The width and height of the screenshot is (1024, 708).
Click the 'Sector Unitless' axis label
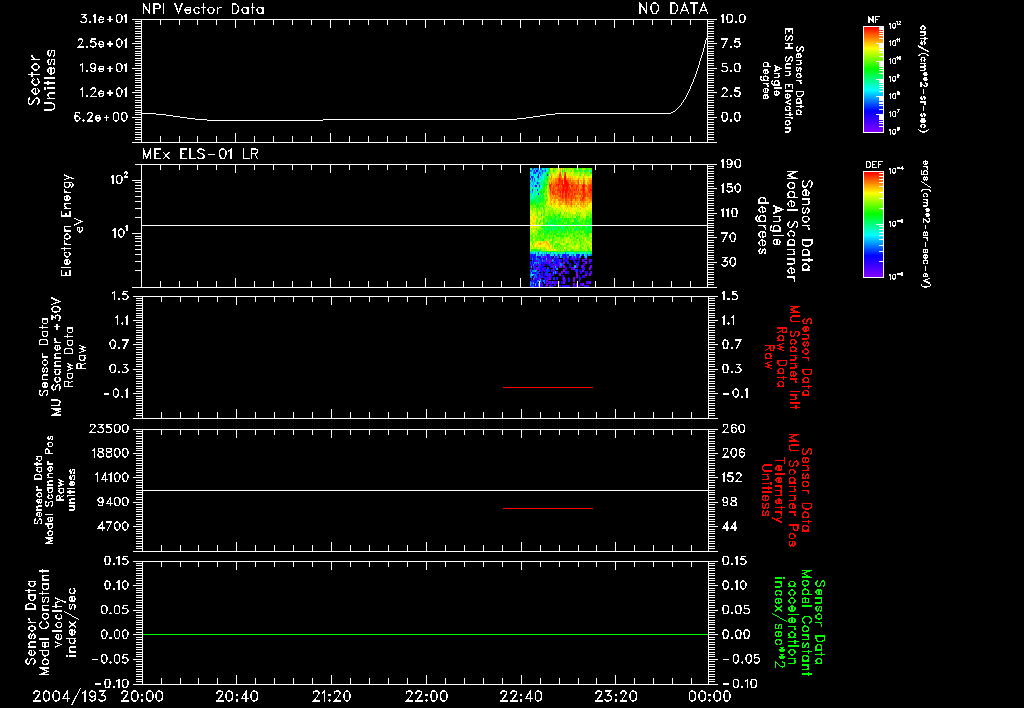click(x=42, y=80)
